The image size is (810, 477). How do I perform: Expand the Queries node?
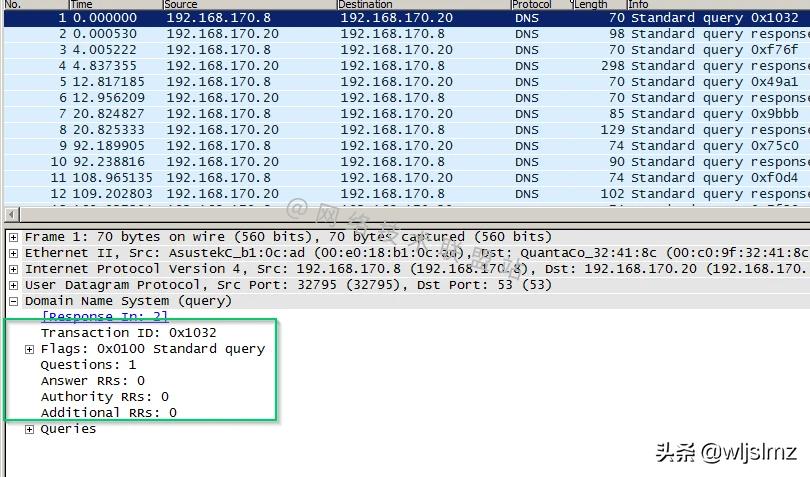(x=29, y=429)
